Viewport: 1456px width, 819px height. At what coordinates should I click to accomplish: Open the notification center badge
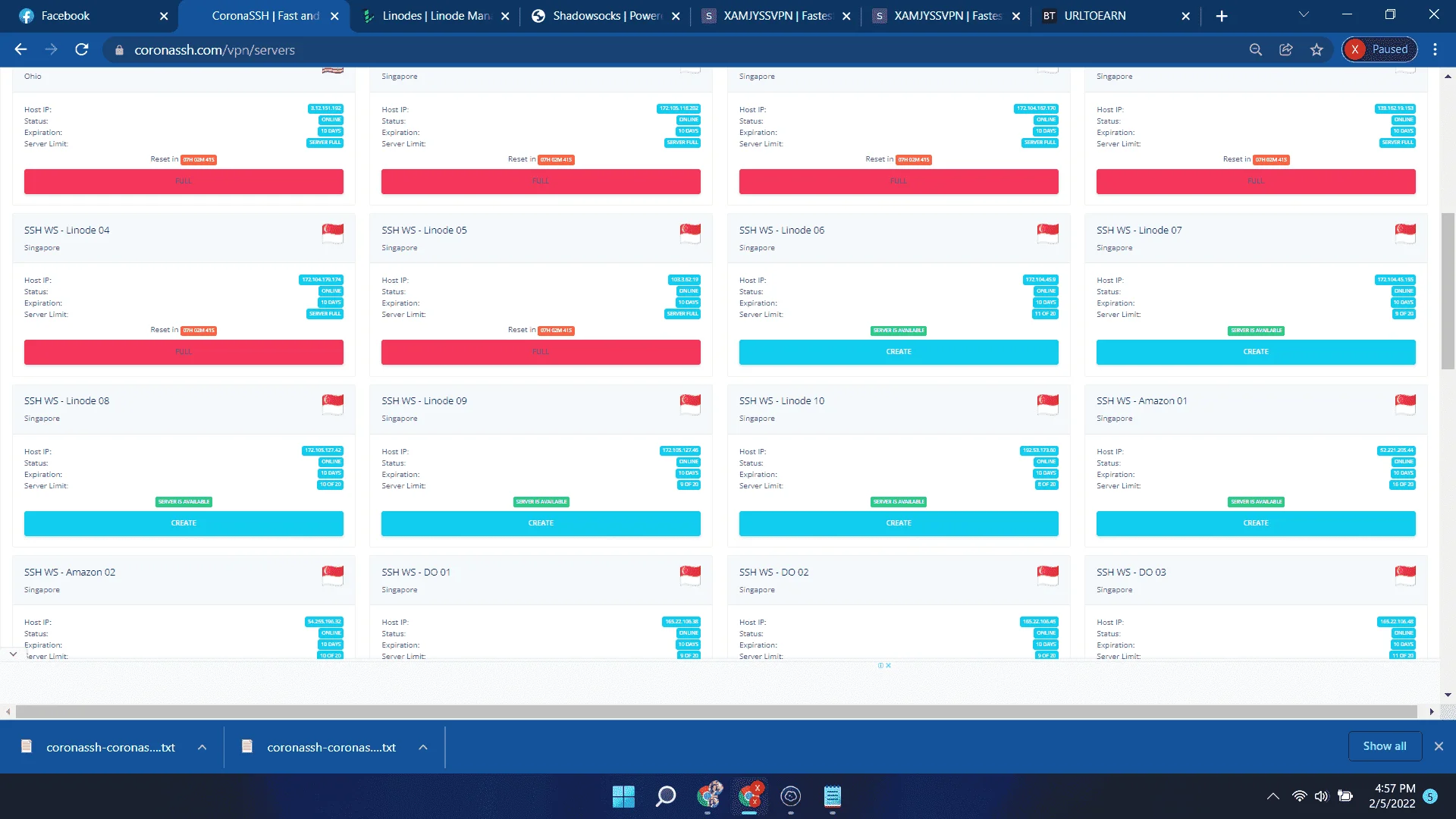point(1430,796)
